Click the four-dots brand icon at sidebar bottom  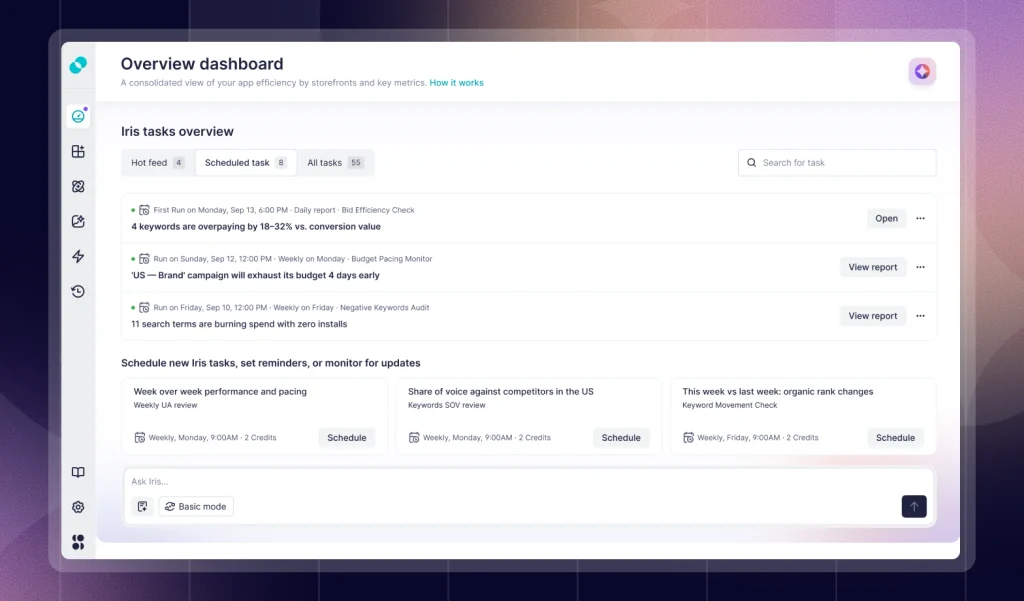pyautogui.click(x=78, y=542)
